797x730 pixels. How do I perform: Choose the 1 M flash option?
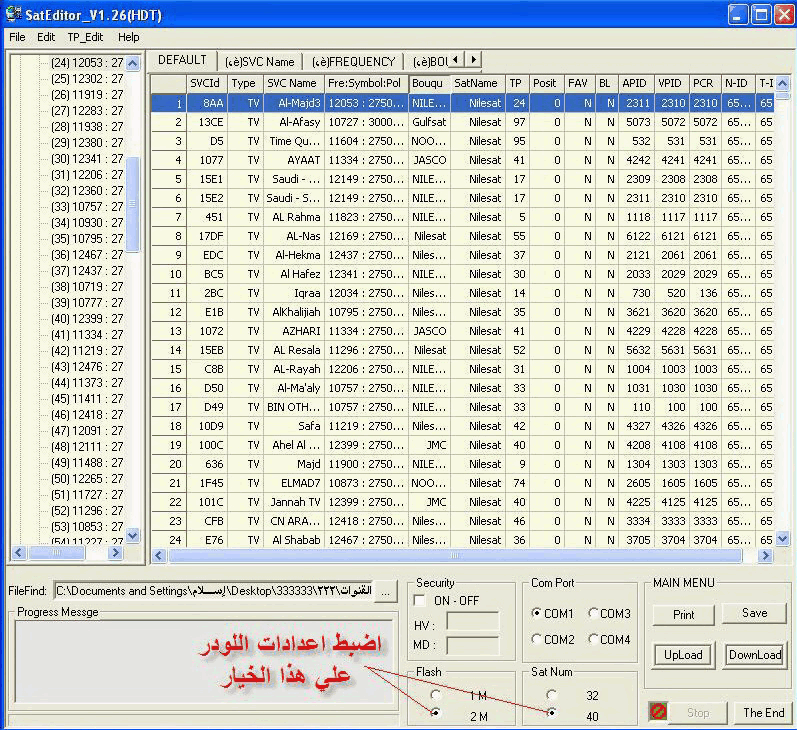(x=435, y=694)
